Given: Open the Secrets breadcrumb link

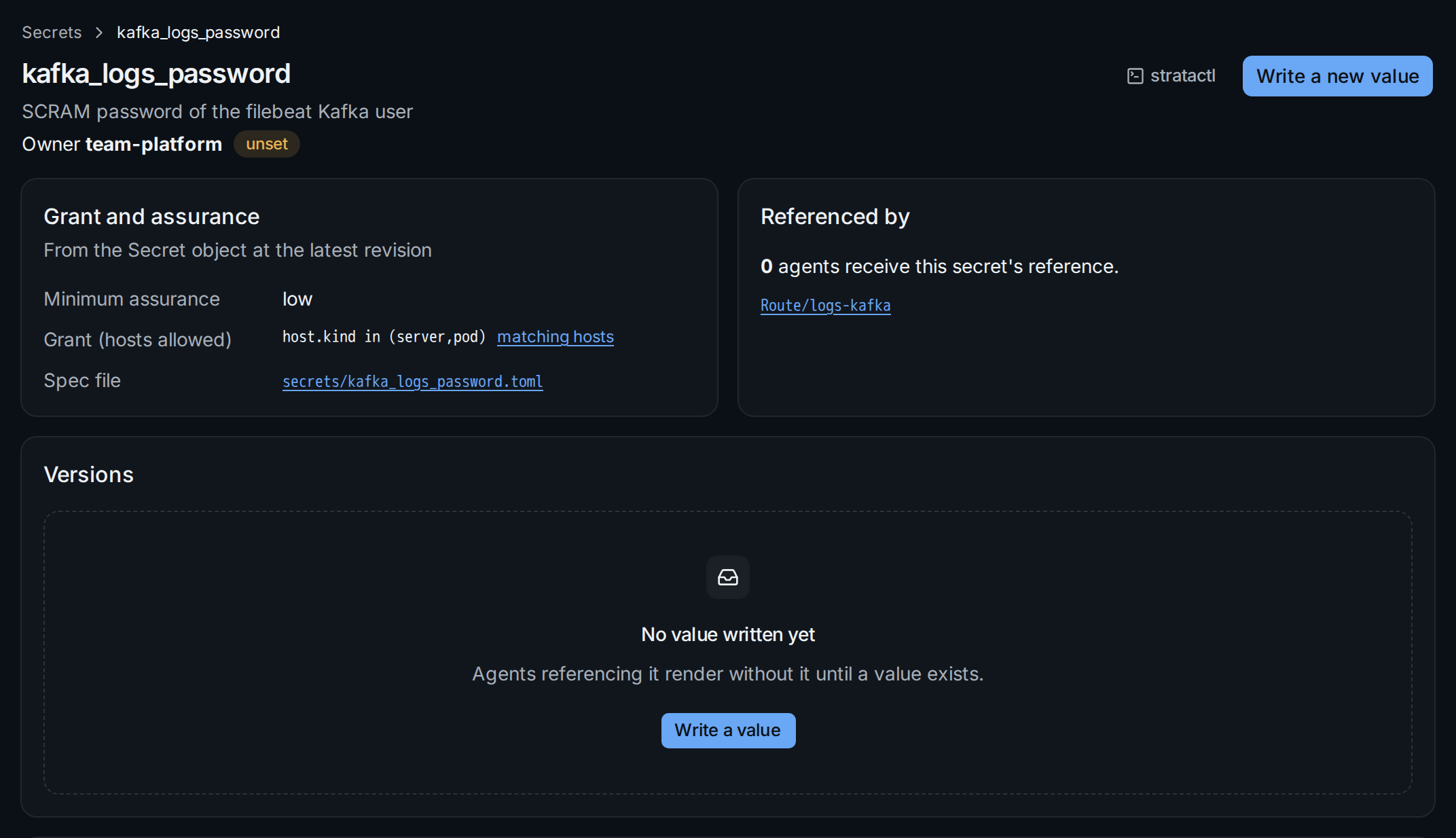Looking at the screenshot, I should [x=52, y=33].
